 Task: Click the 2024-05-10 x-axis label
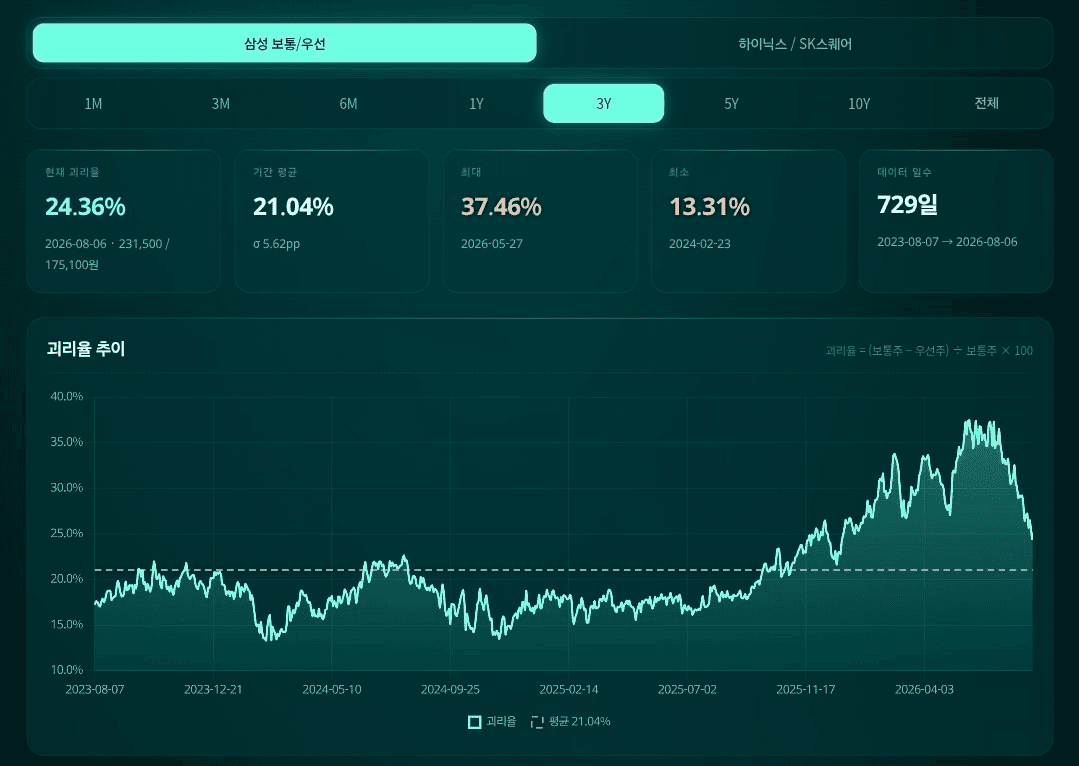click(x=332, y=690)
